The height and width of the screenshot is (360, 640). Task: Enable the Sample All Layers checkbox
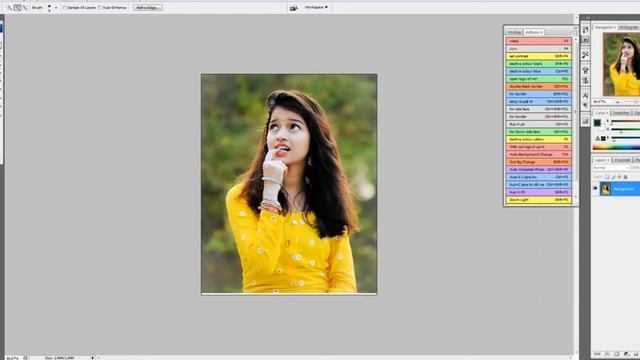pos(64,7)
